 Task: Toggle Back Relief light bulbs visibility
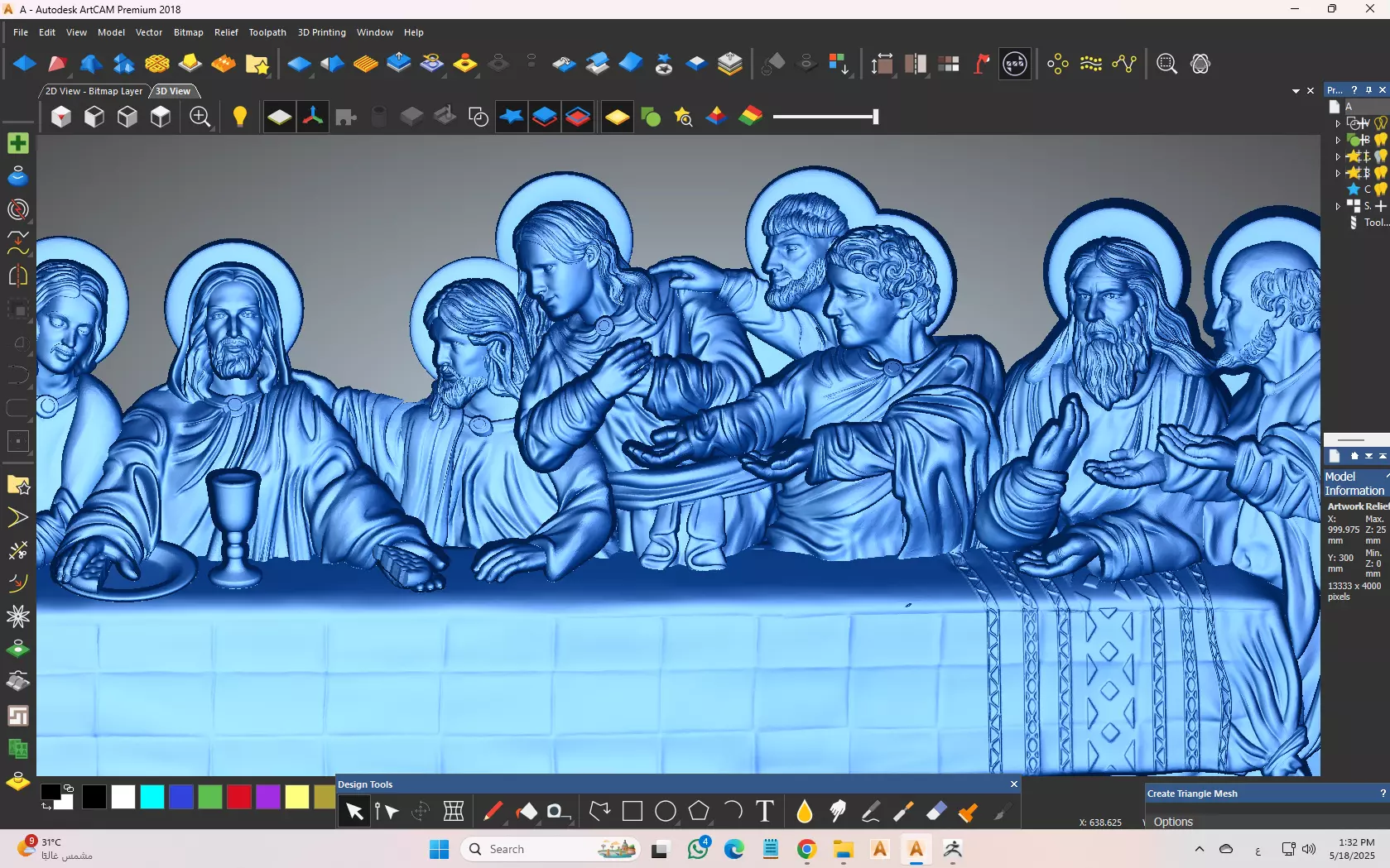(1381, 173)
